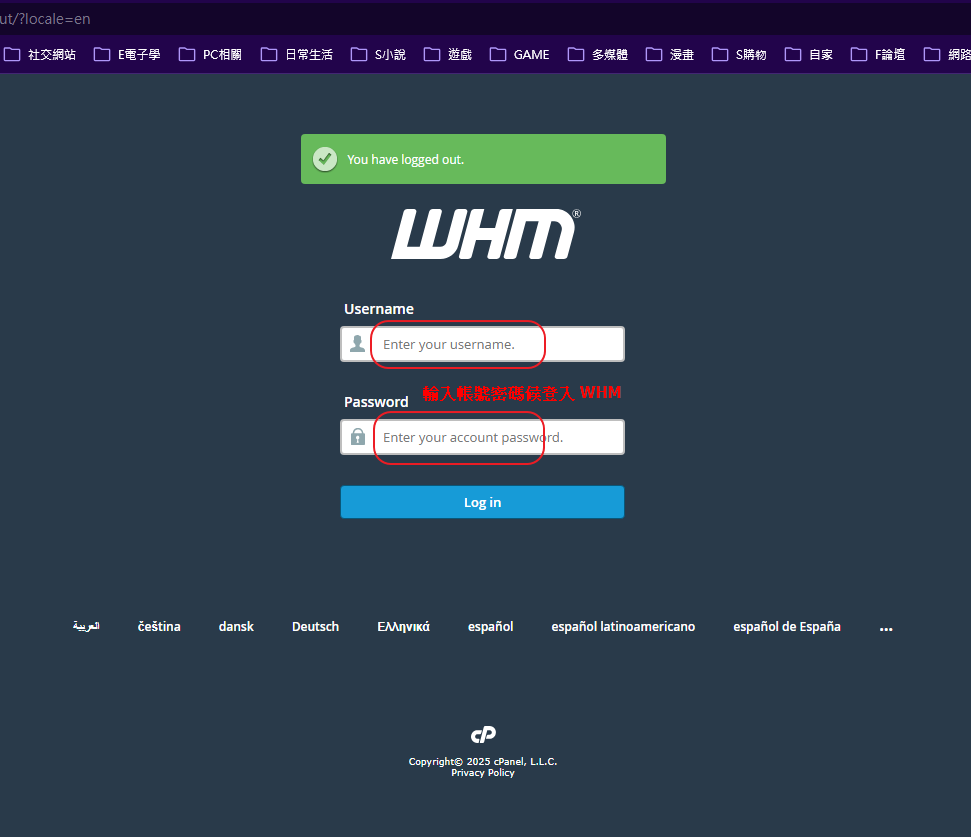The height and width of the screenshot is (837, 971).
Task: Click the WHM logo
Action: tap(484, 235)
